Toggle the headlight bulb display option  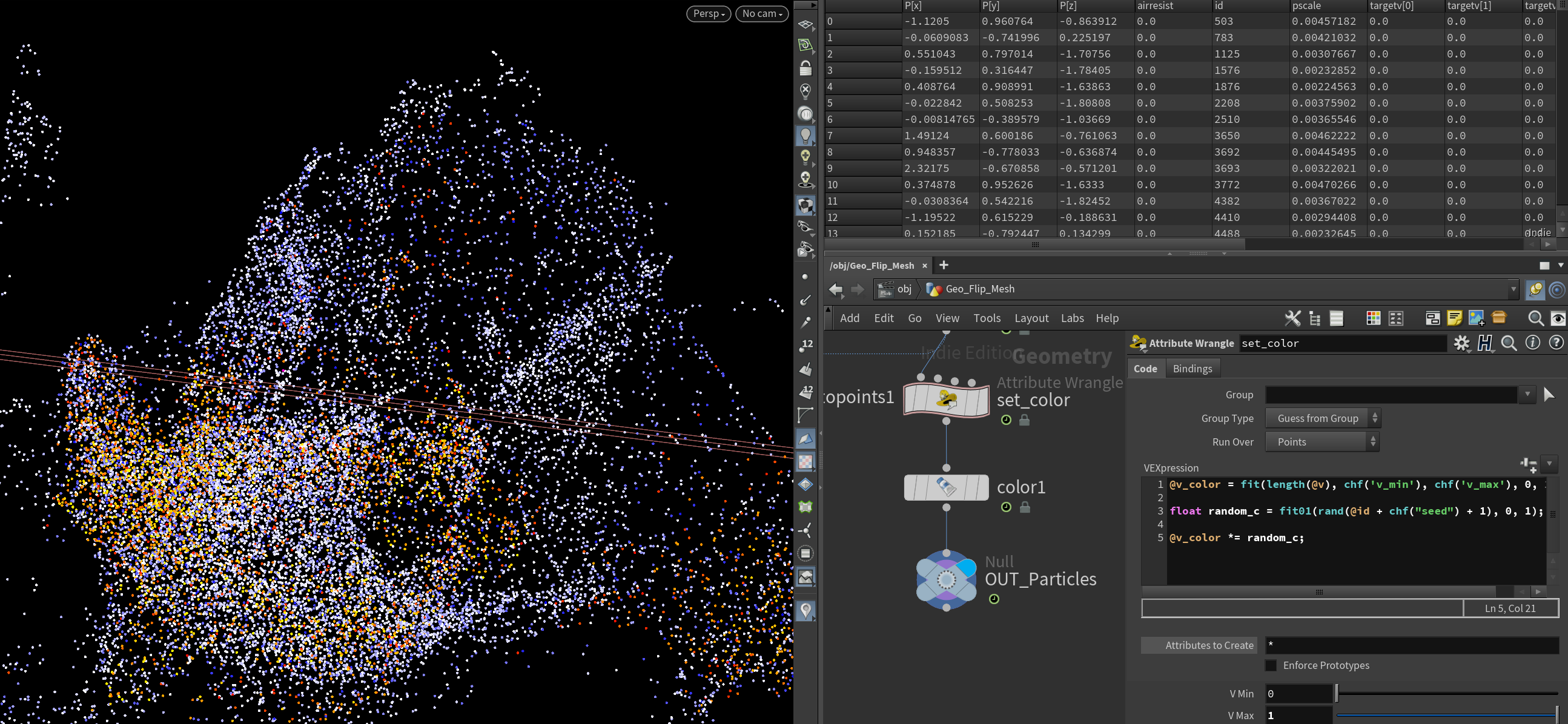[806, 135]
